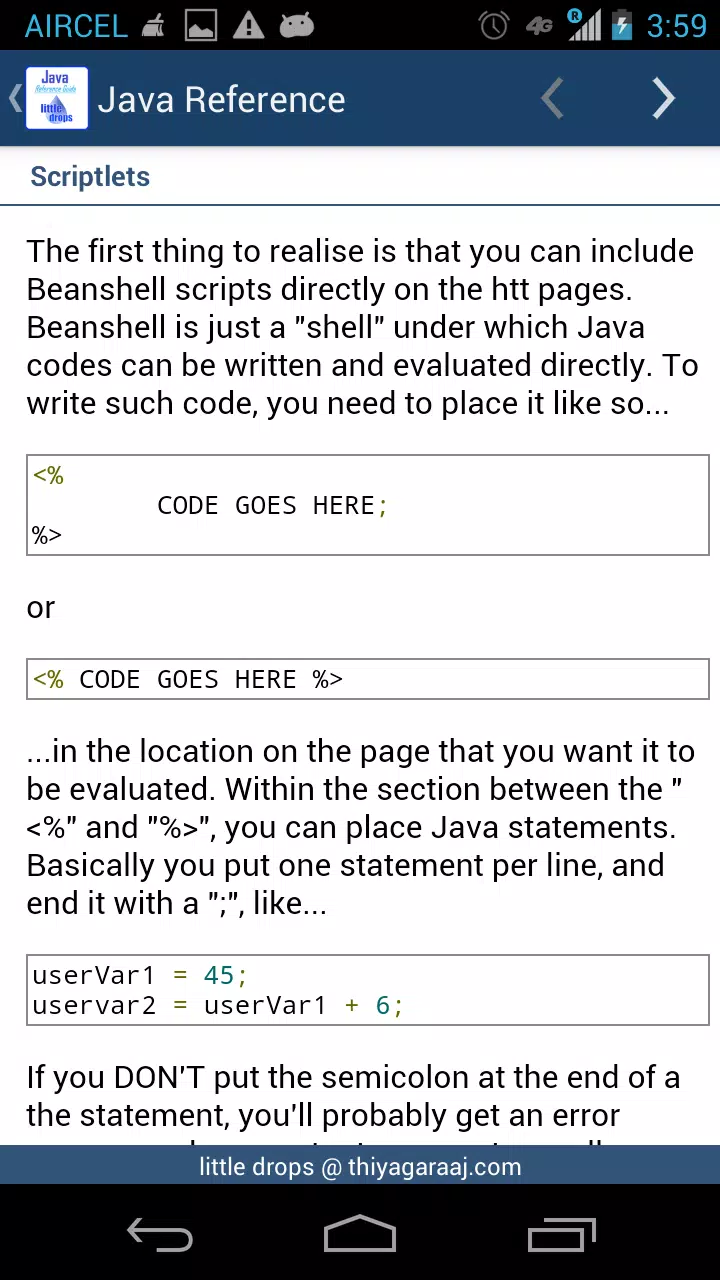
Task: Go to the previous page arrow
Action: [x=552, y=99]
